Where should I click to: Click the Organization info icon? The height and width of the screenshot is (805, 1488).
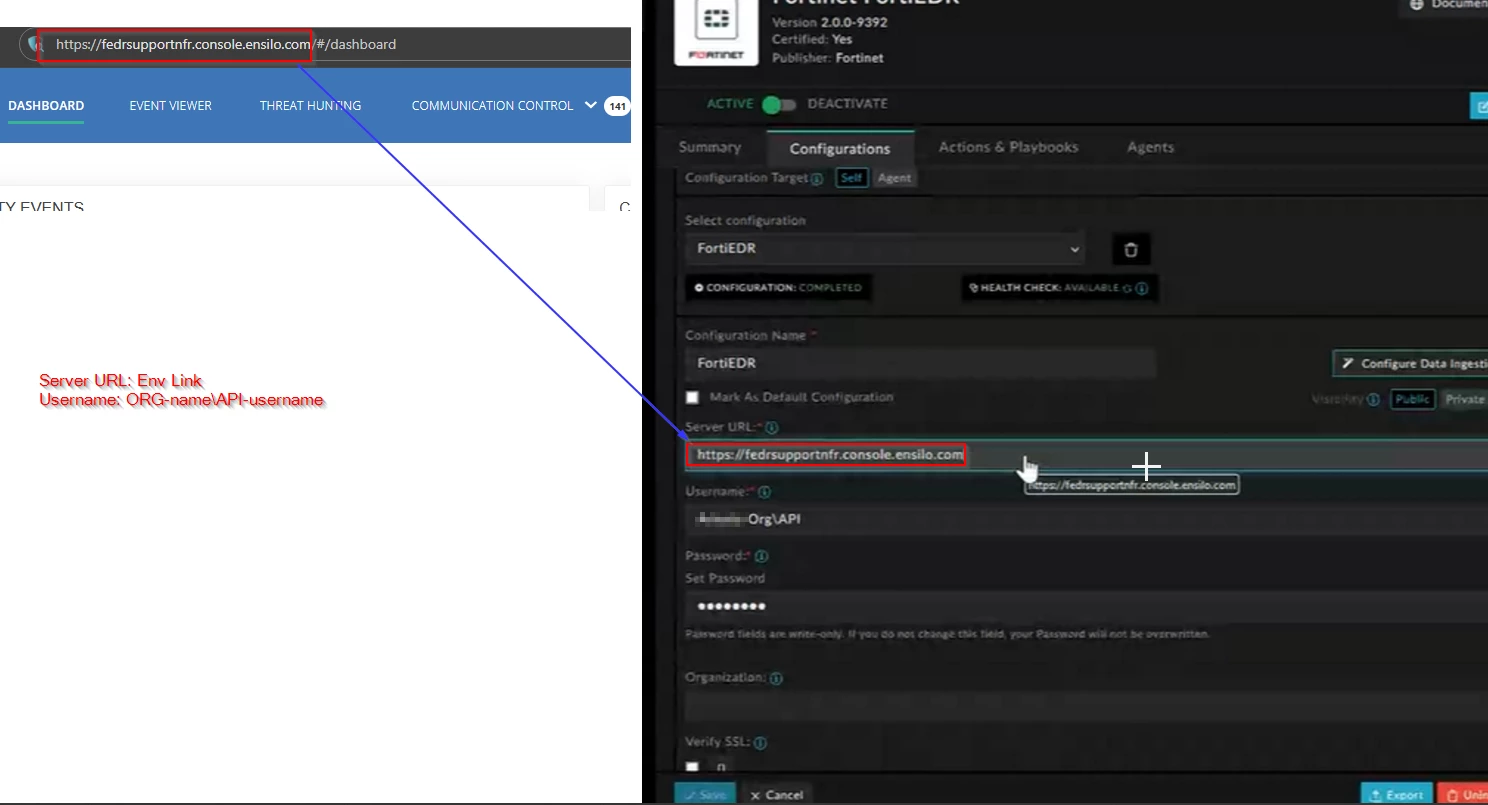tap(776, 678)
